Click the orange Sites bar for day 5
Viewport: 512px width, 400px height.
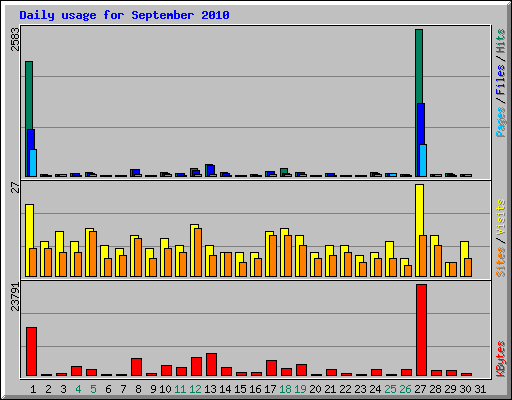pos(93,254)
